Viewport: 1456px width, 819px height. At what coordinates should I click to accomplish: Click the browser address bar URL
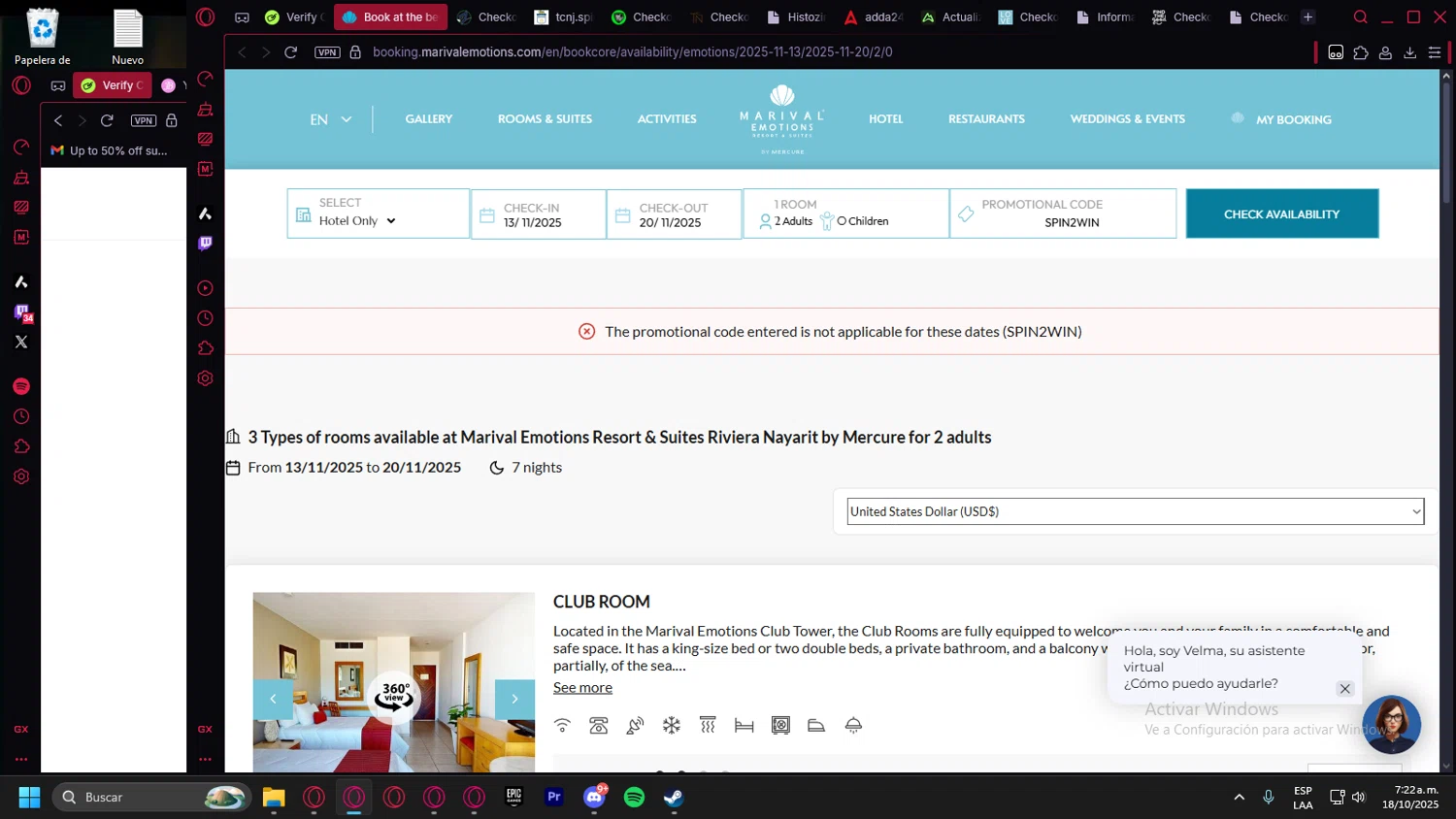click(x=632, y=52)
